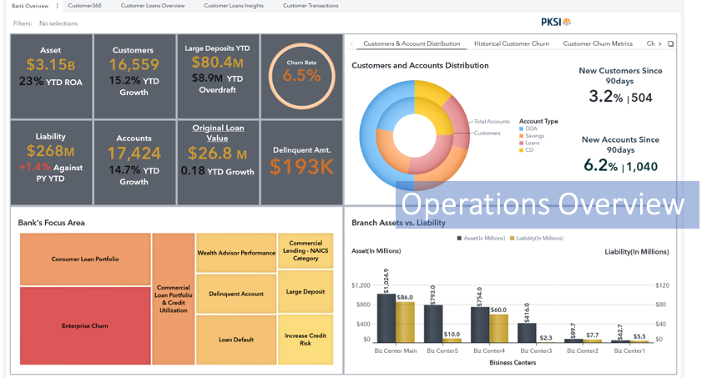
Task: Click the Bank's Focus Area title
Action: click(x=51, y=223)
